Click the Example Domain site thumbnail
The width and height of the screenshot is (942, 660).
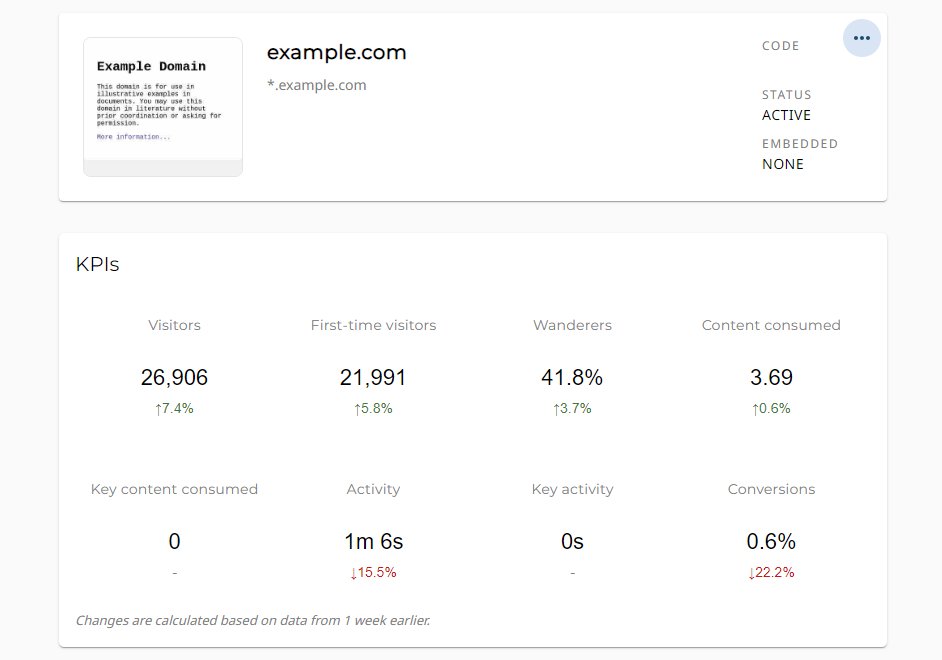[163, 107]
